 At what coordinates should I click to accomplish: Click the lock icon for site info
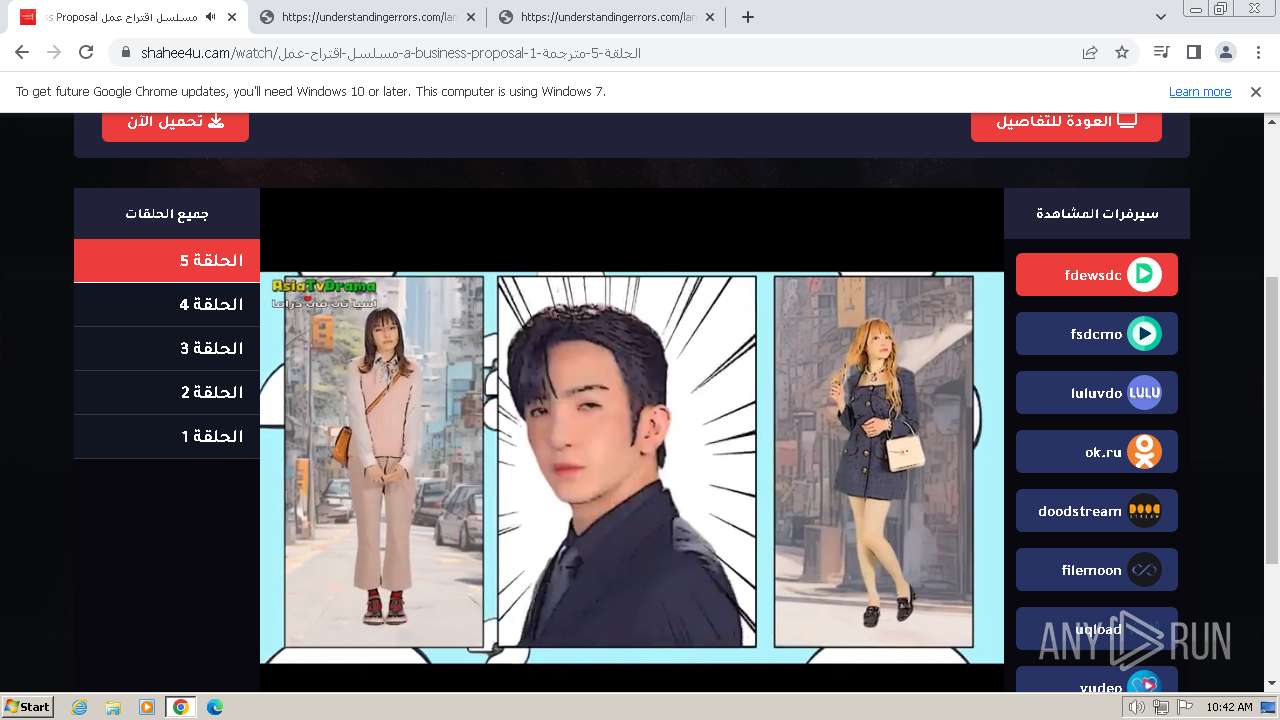[125, 53]
